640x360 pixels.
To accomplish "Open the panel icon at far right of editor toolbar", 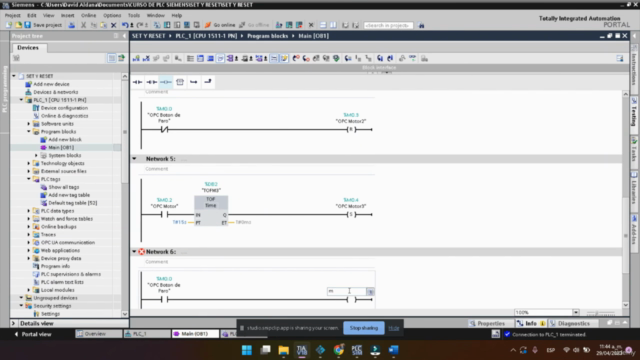I will pos(620,59).
